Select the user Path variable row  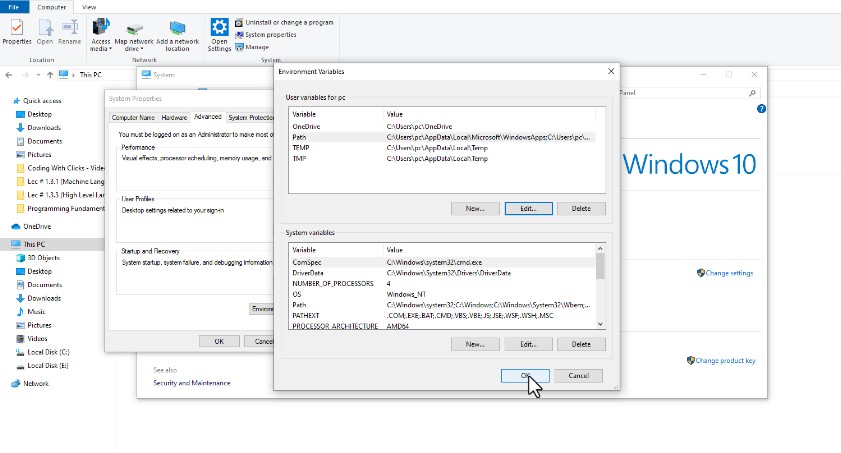tap(441, 137)
